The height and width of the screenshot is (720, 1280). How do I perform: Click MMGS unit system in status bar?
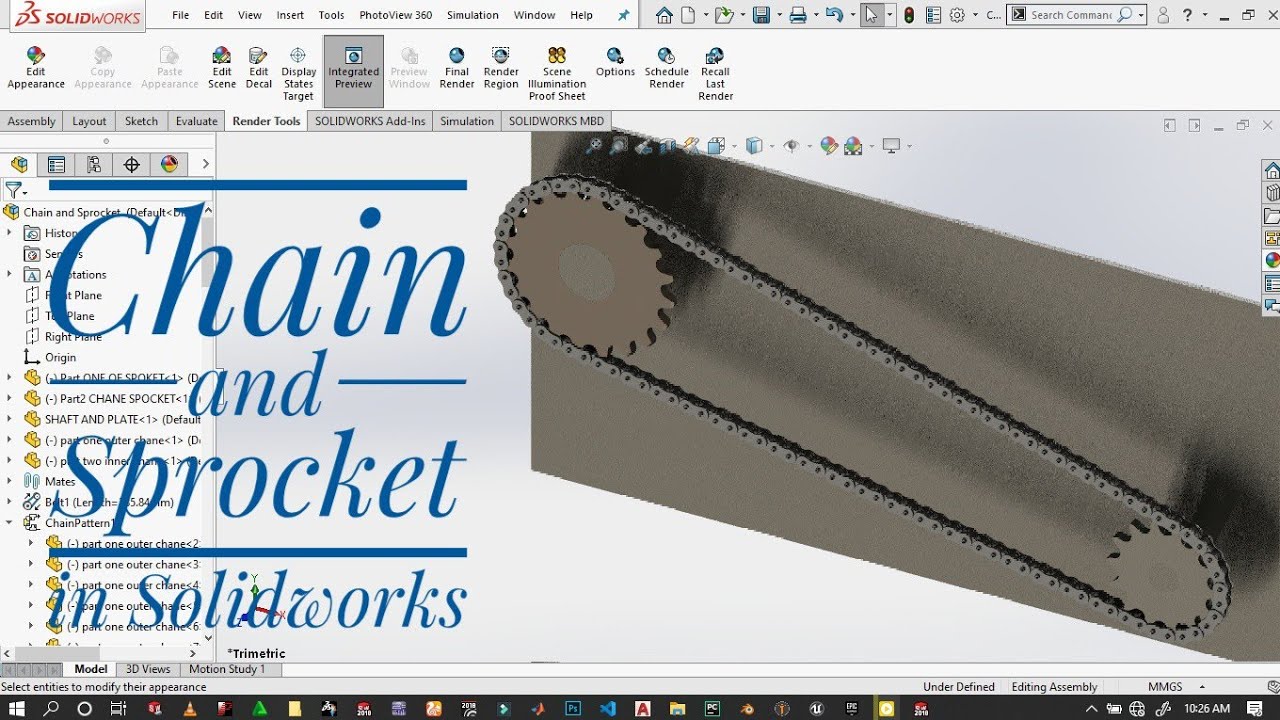click(x=1165, y=687)
